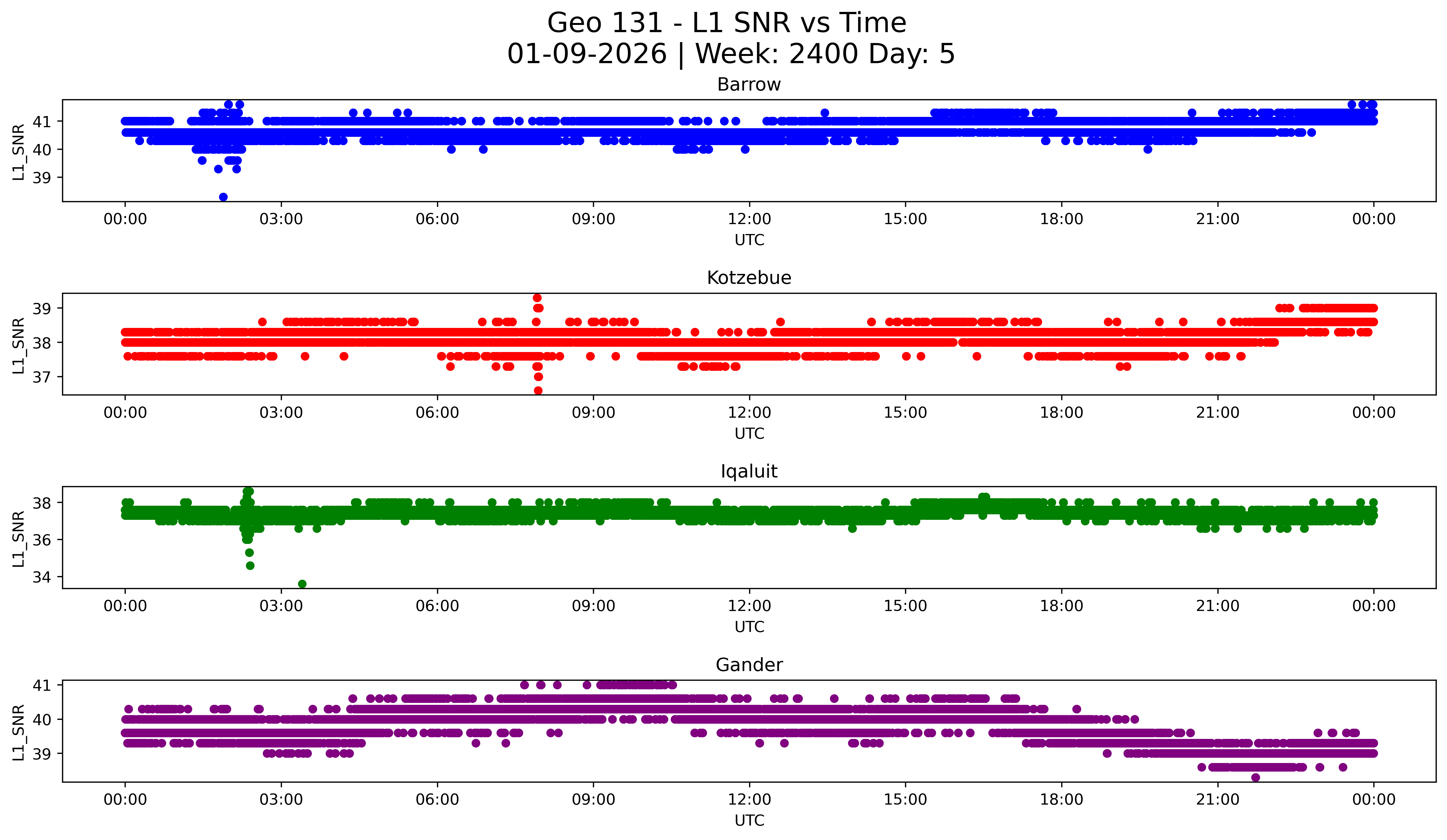Click the y-axis tick 37 in Kotzebue plot
This screenshot has width=1447, height=840.
tap(41, 377)
